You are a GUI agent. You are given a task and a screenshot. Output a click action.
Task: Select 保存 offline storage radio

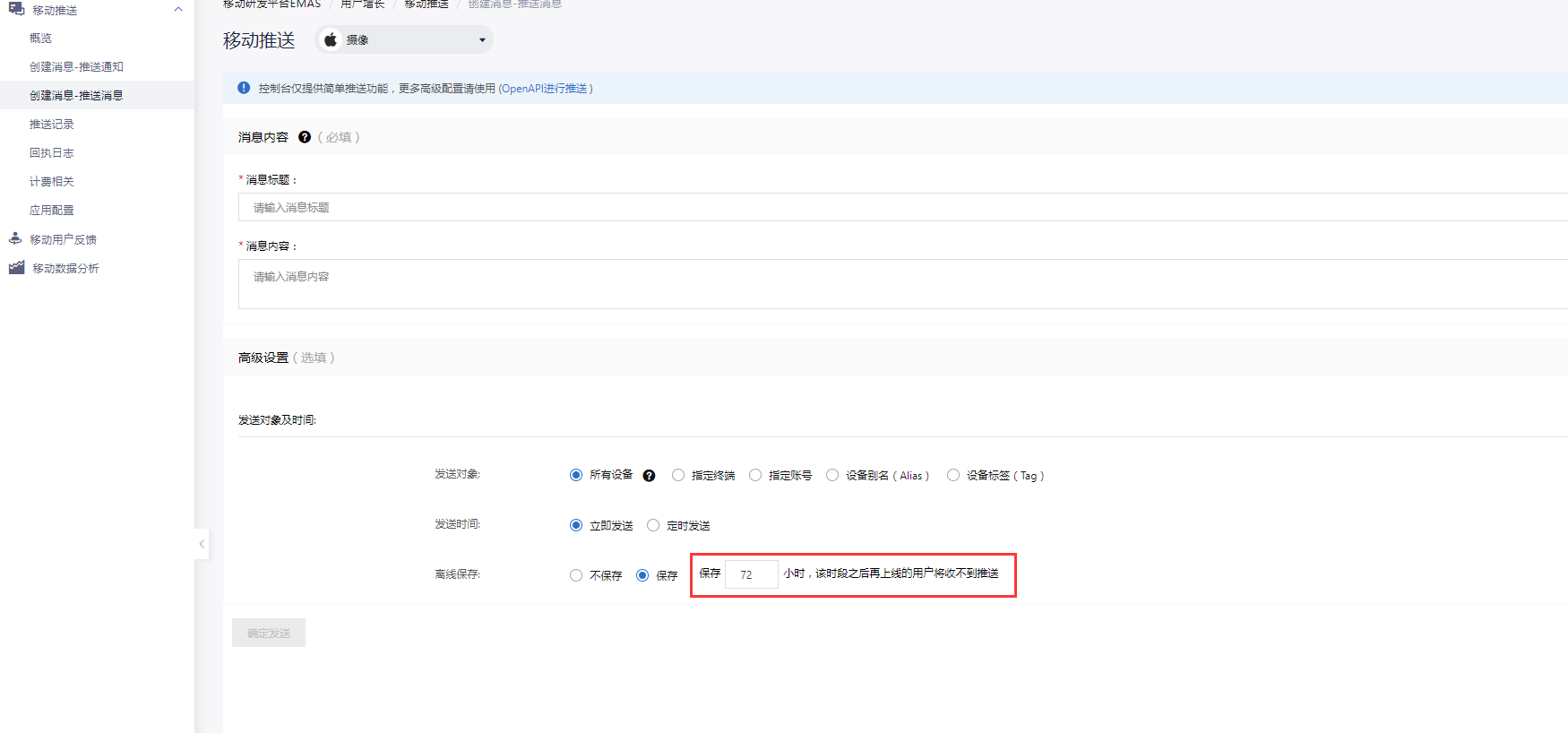tap(642, 575)
